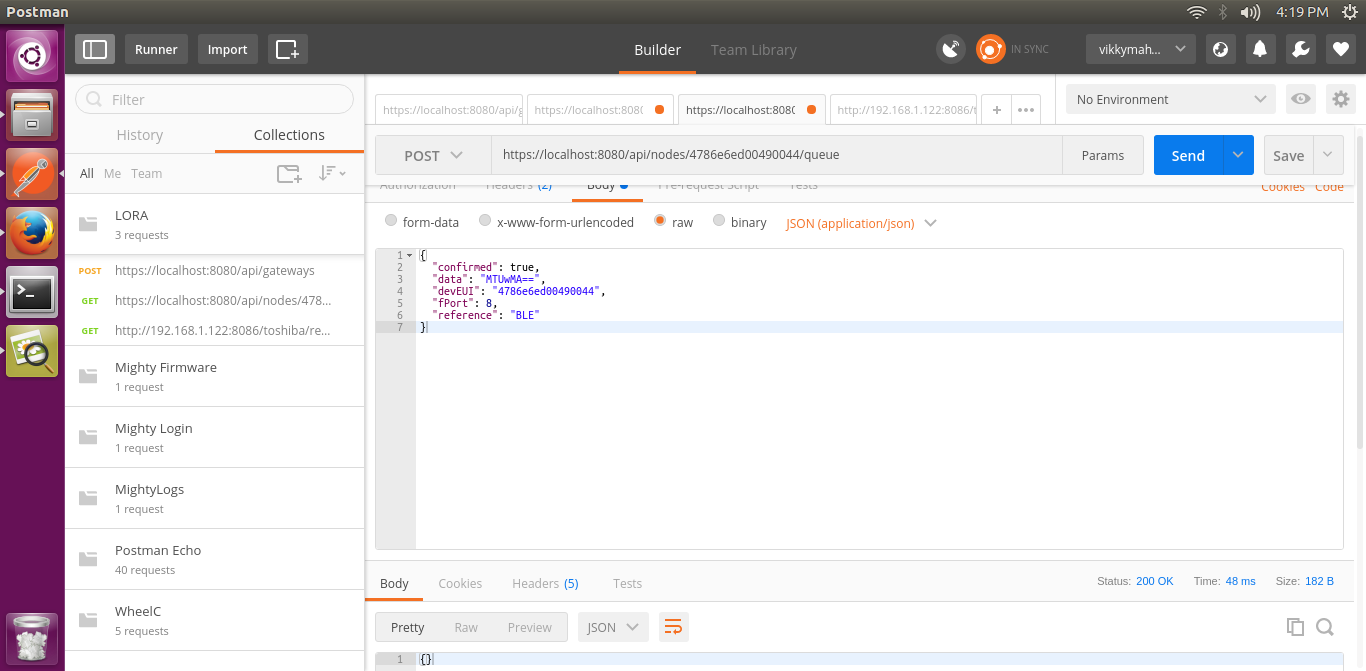The width and height of the screenshot is (1366, 671).
Task: Select the form-data body type
Action: tap(390, 221)
